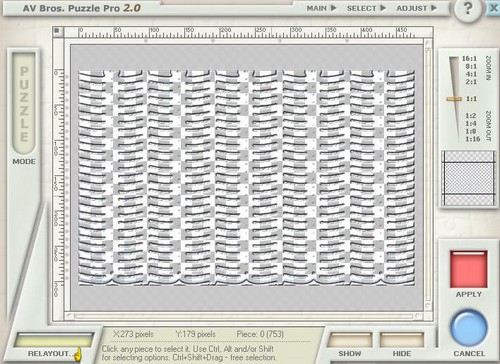Expand the ADJUST menu
The height and width of the screenshot is (364, 500).
416,8
